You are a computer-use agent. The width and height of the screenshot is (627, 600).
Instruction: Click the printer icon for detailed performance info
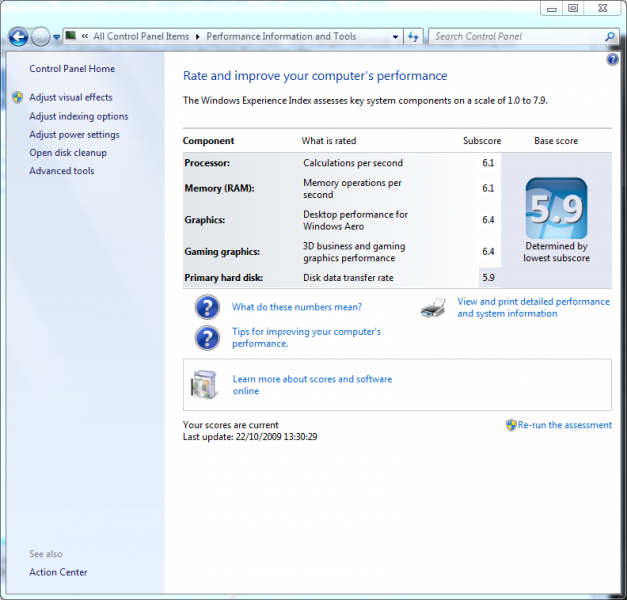[x=433, y=307]
